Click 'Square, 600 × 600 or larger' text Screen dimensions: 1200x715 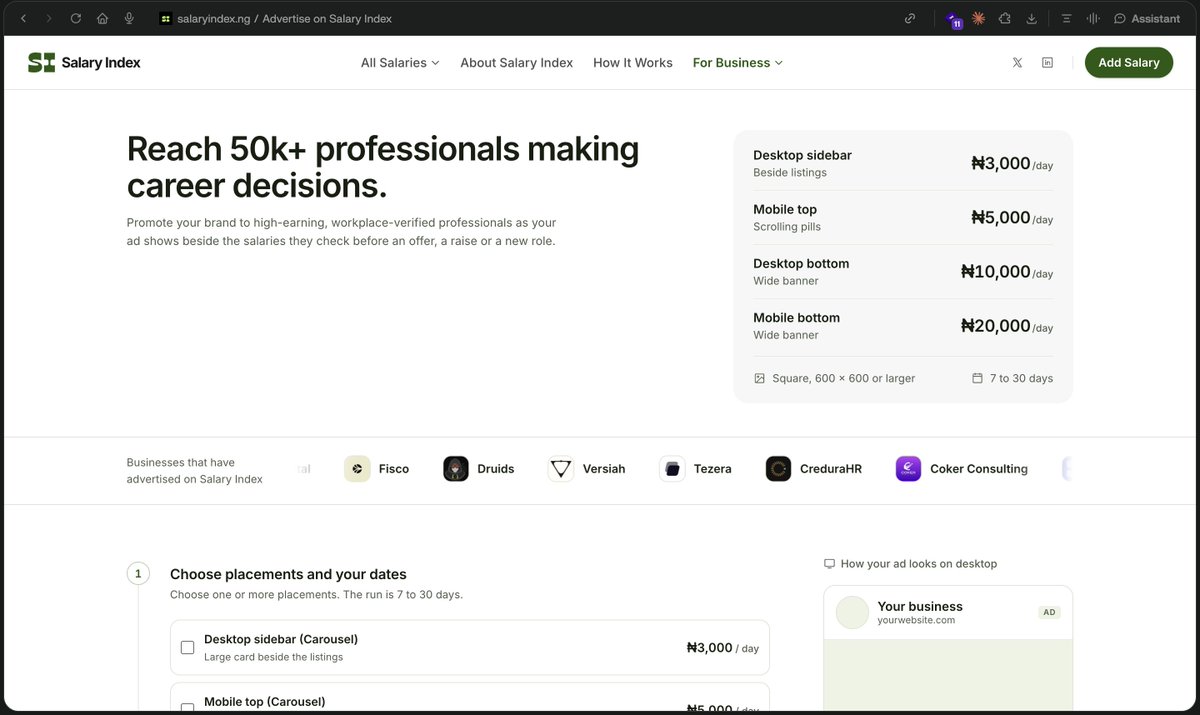tap(844, 378)
